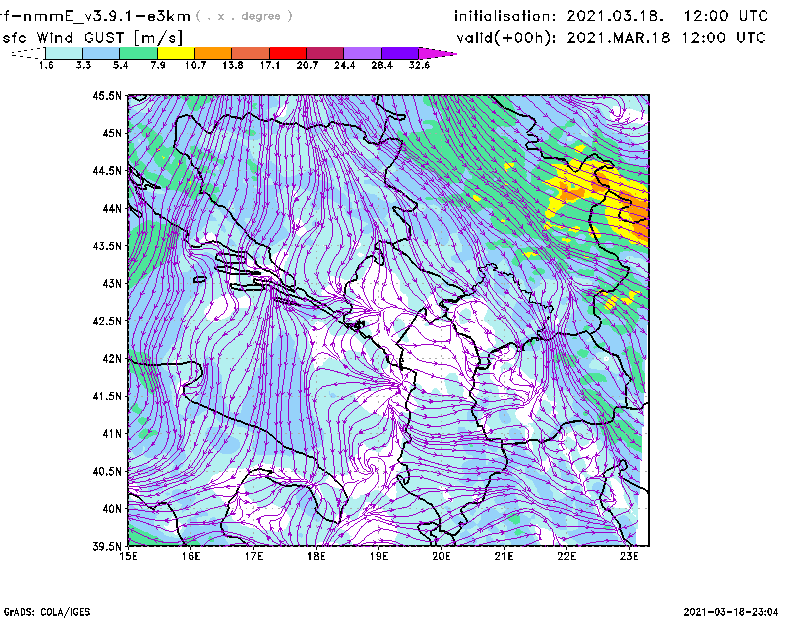Click the 'GrADS: COLA/IGES' footer text

(x=47, y=612)
